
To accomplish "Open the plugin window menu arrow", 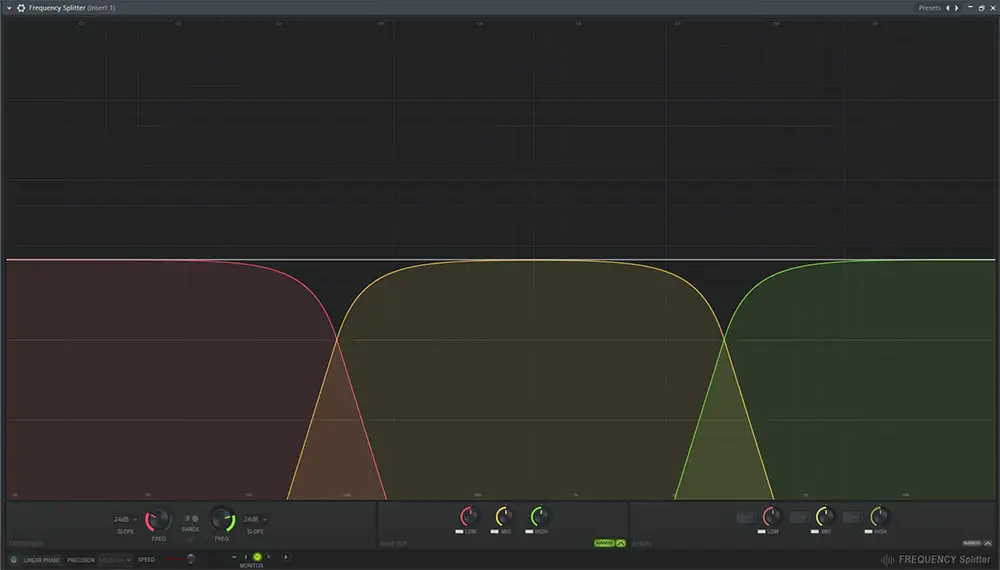I will [8, 8].
